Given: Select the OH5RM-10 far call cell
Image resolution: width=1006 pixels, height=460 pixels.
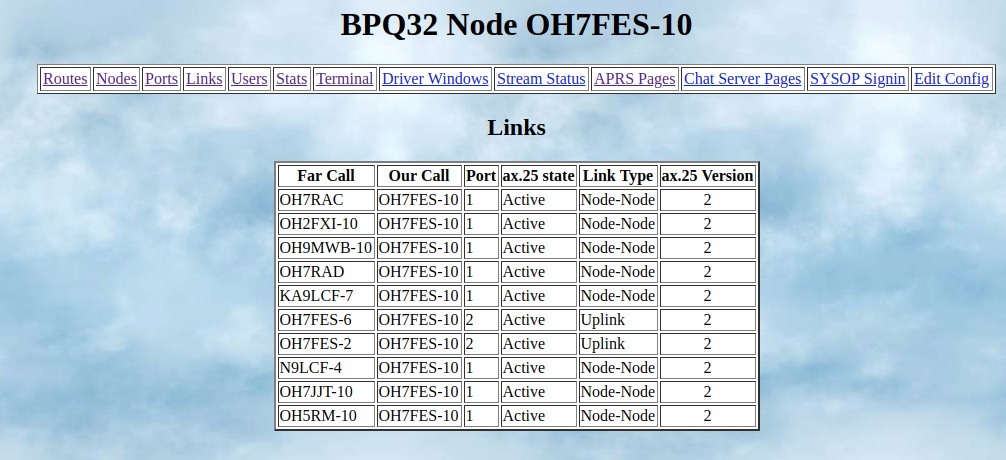Looking at the screenshot, I should coord(326,416).
